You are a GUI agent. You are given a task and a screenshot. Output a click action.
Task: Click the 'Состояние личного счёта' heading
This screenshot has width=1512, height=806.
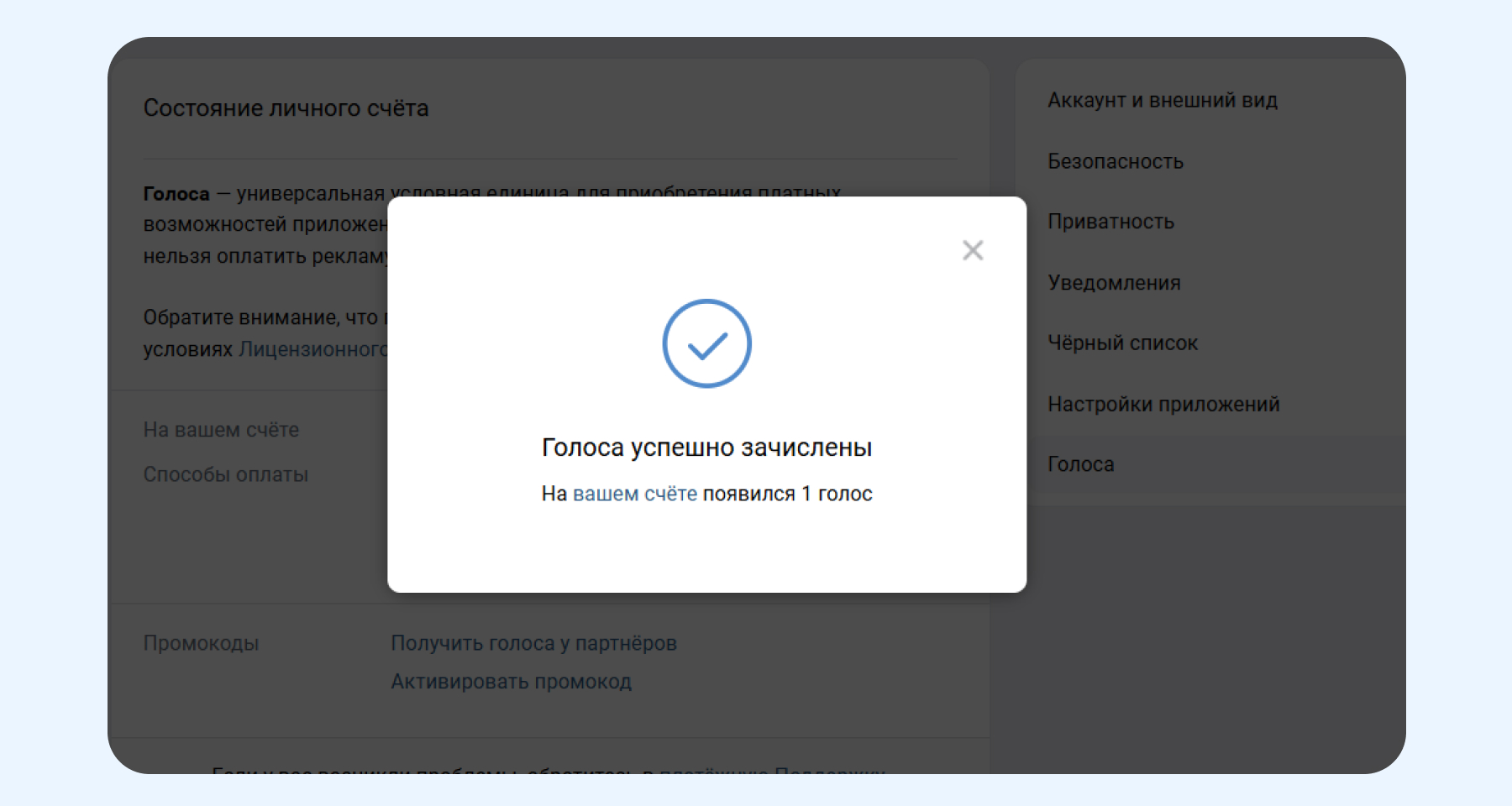286,108
